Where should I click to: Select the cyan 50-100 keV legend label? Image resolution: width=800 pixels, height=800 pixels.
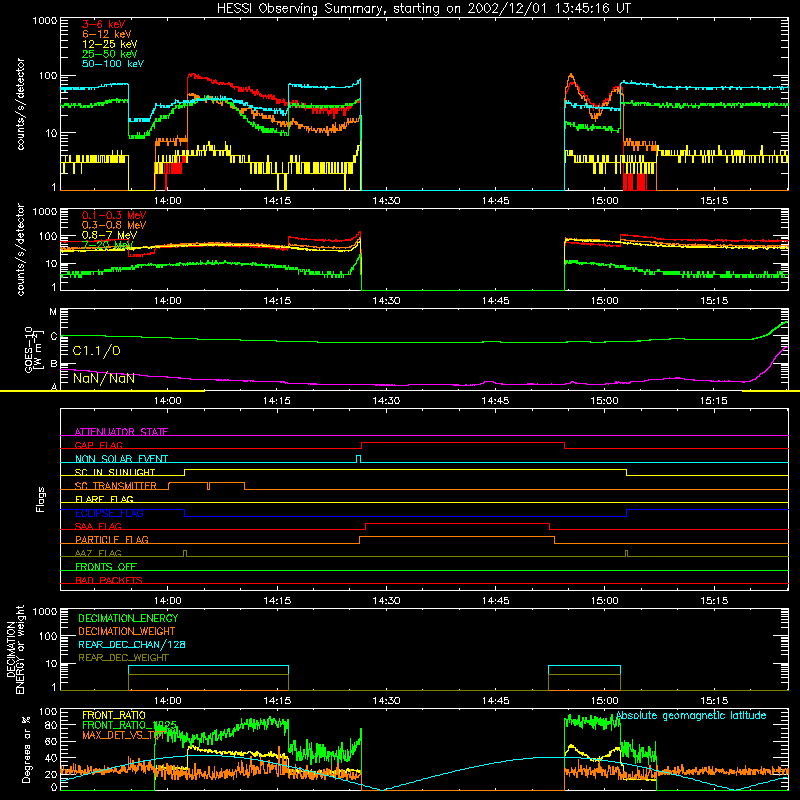(x=113, y=64)
